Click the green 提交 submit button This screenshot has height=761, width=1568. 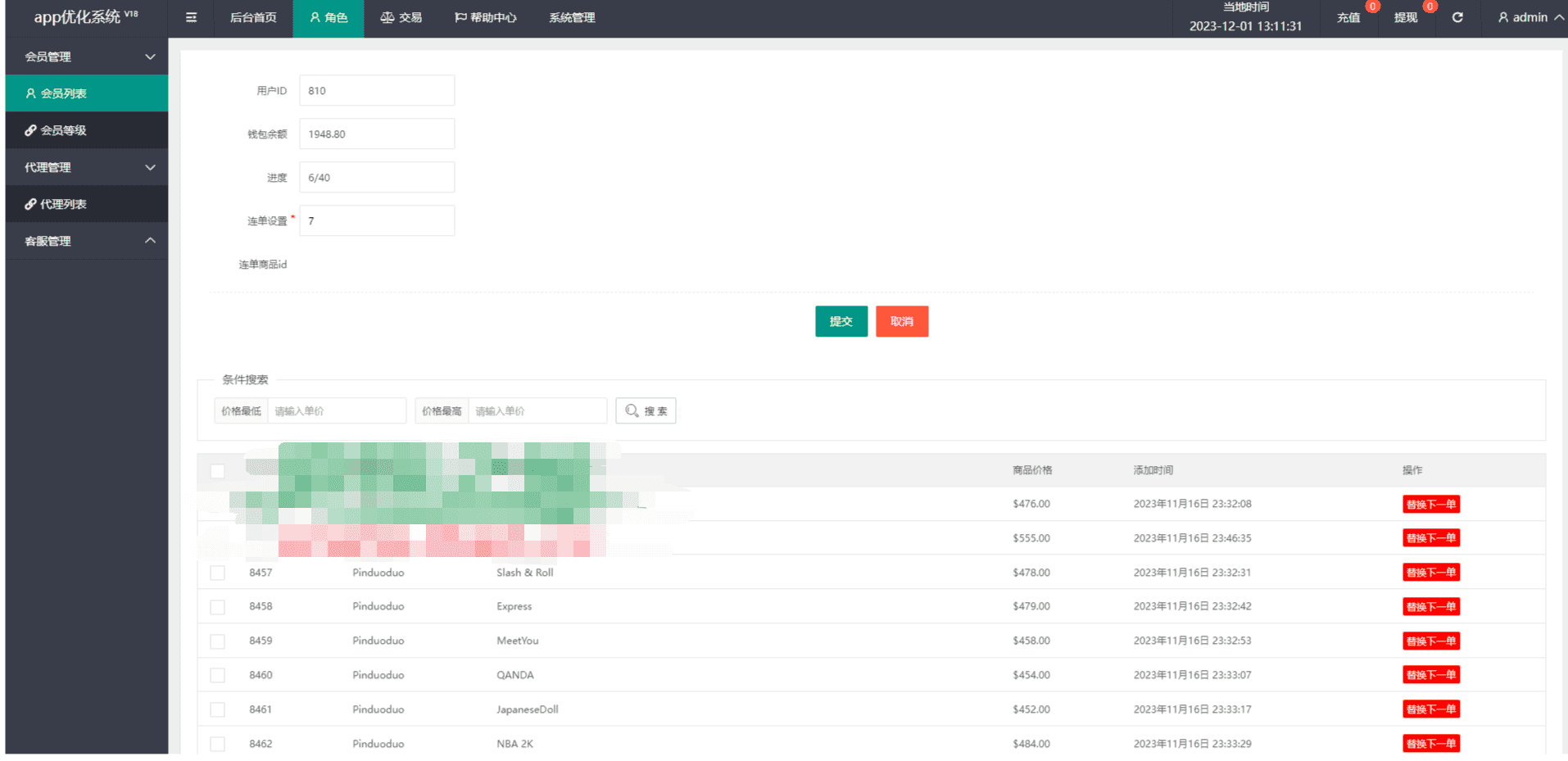coord(841,321)
